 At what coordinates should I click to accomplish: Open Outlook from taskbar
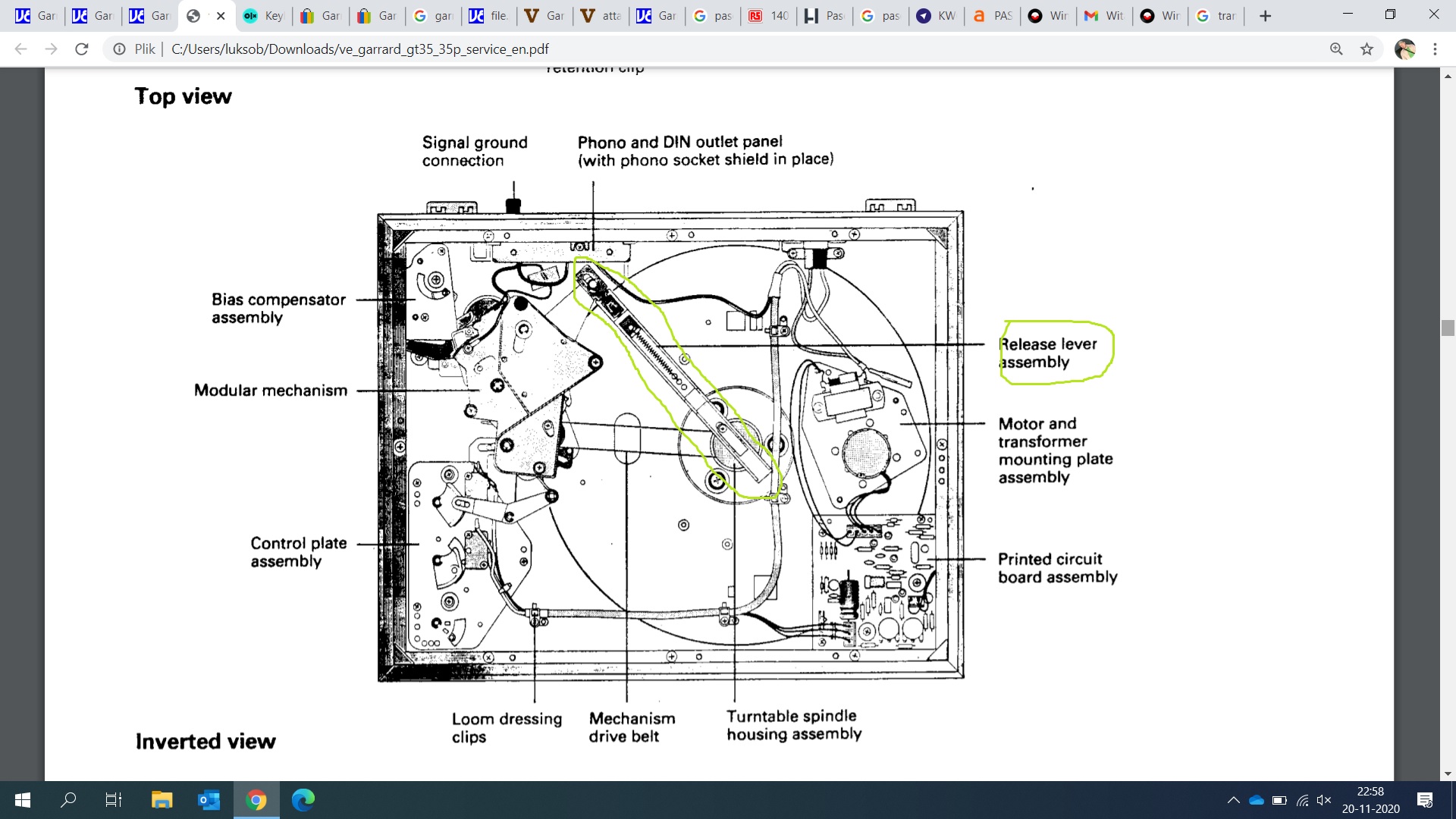(209, 799)
